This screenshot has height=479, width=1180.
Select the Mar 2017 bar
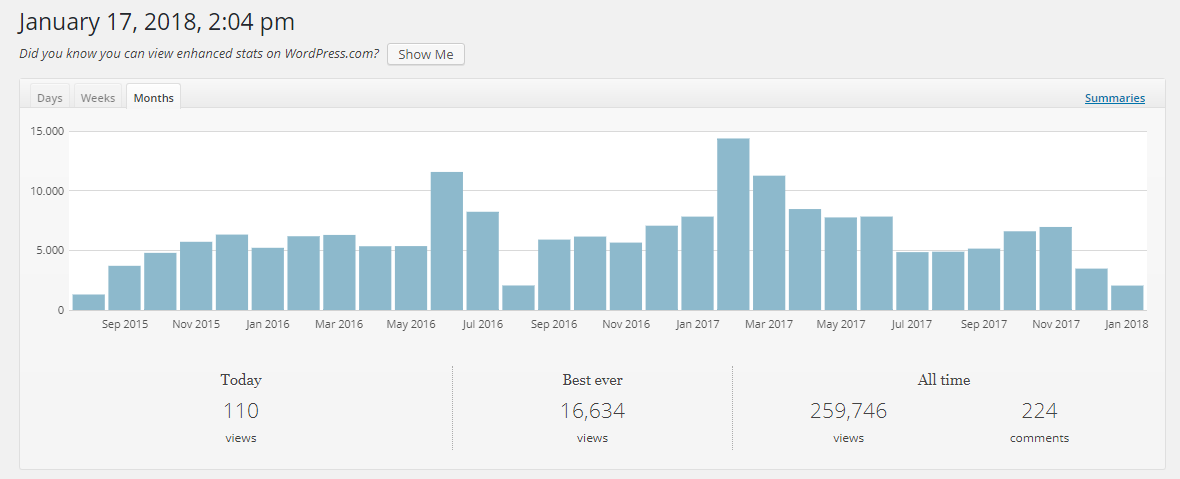769,243
